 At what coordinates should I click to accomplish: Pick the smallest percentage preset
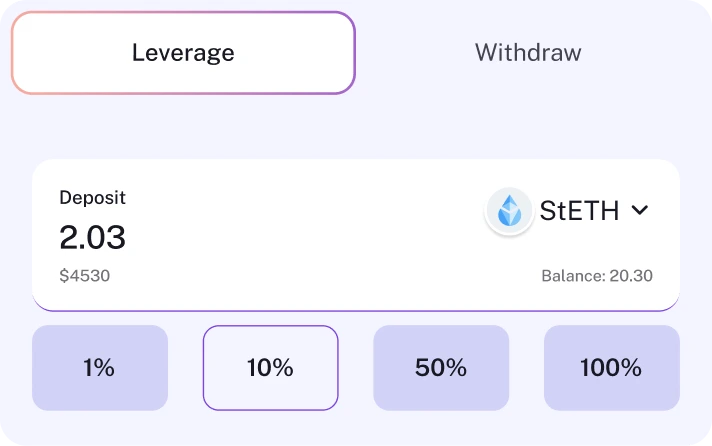[x=100, y=368]
